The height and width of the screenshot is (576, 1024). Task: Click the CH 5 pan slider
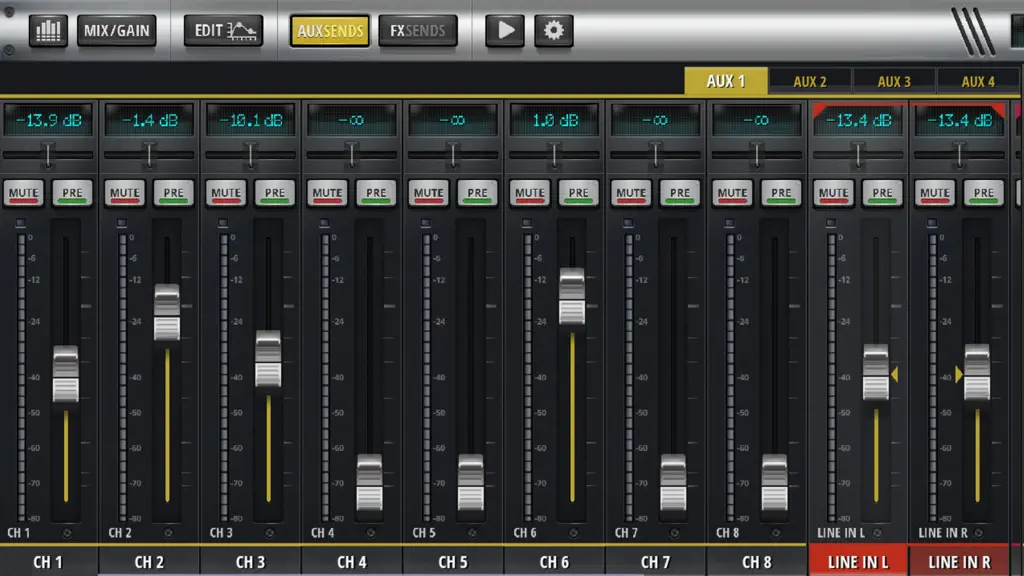click(453, 155)
